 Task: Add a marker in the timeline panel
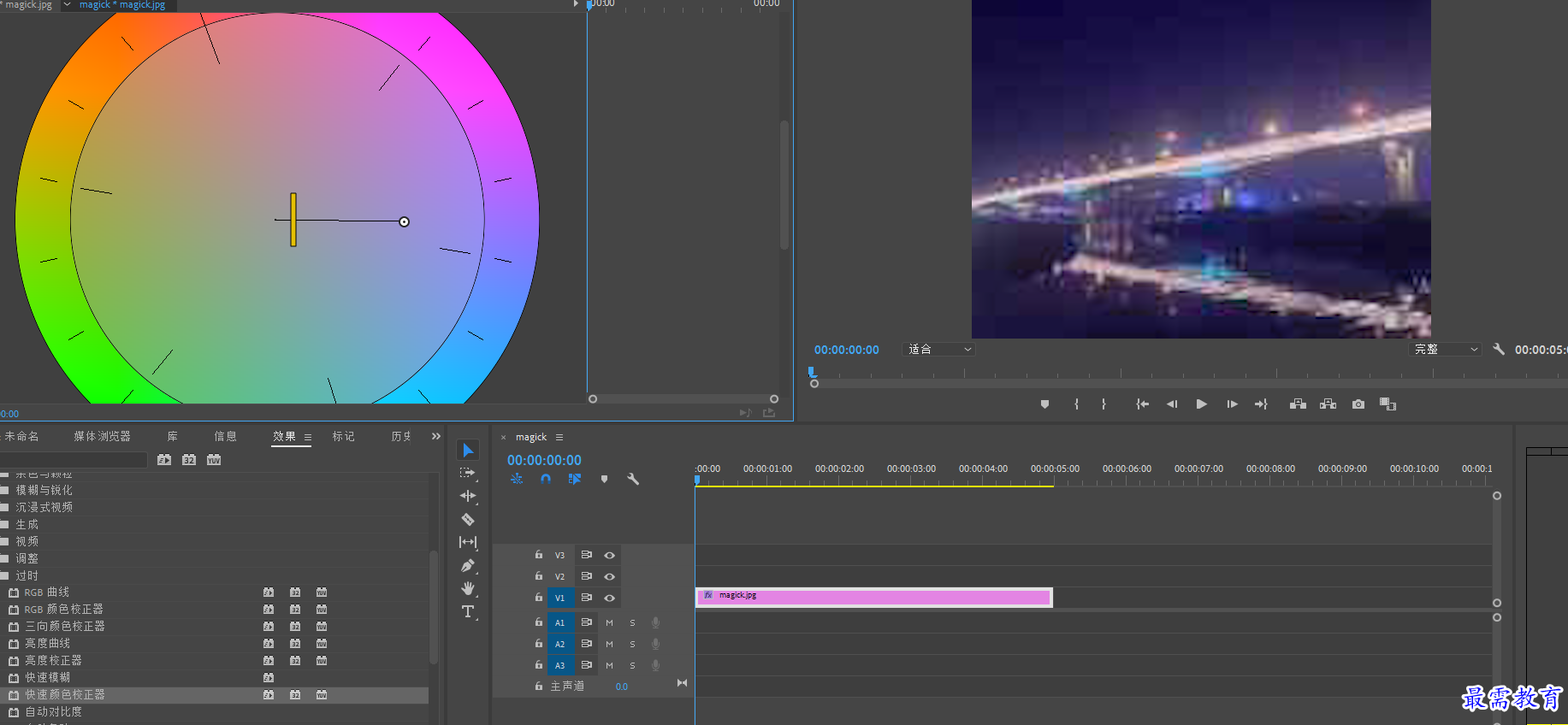[x=604, y=480]
